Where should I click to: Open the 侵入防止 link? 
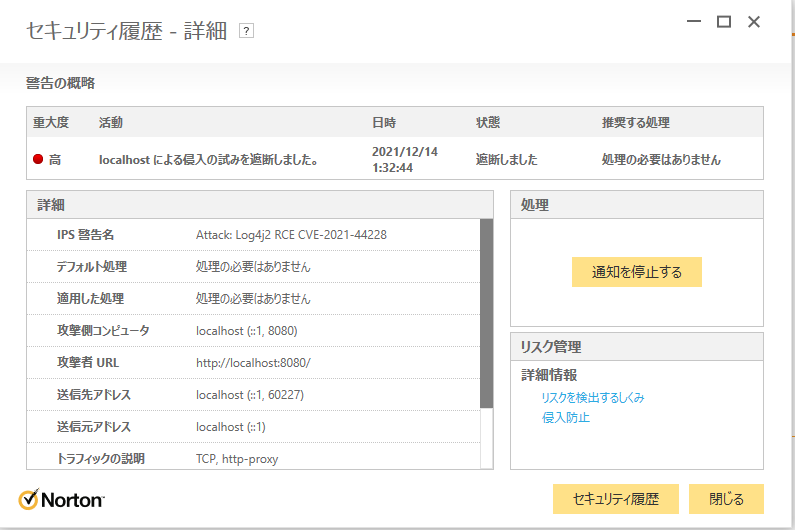coord(565,417)
